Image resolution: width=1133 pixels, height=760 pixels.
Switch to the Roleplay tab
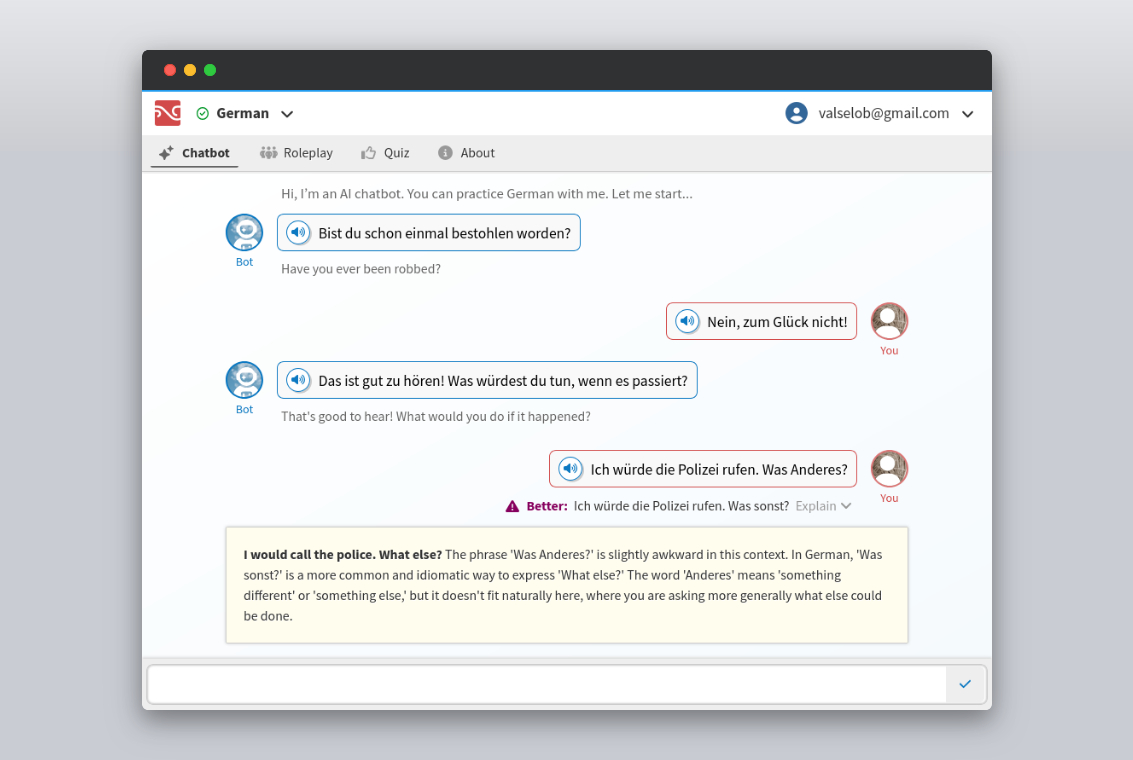296,153
